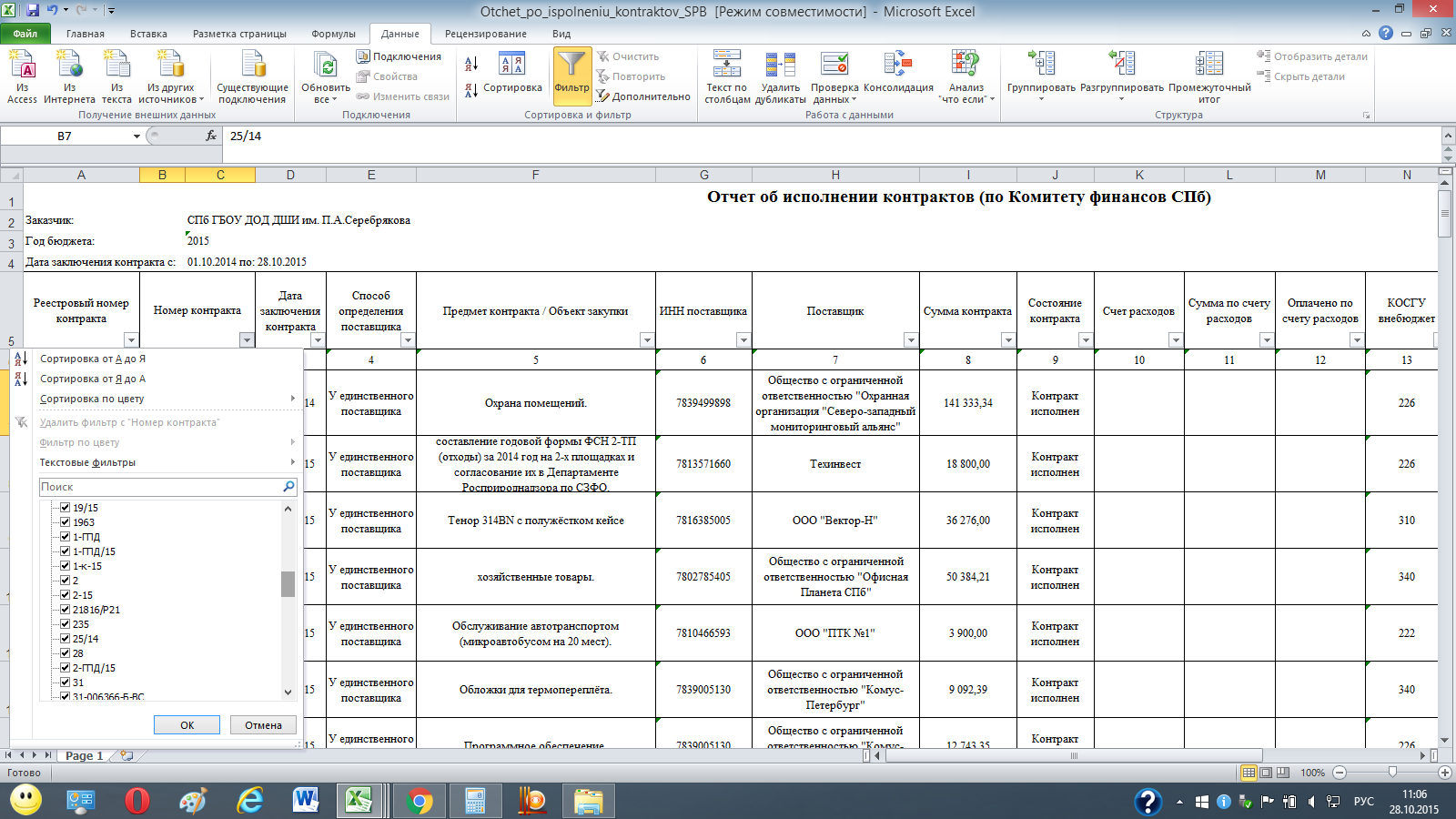This screenshot has height=819, width=1456.
Task: Uncheck the 19/15 filter value
Action: 66,508
